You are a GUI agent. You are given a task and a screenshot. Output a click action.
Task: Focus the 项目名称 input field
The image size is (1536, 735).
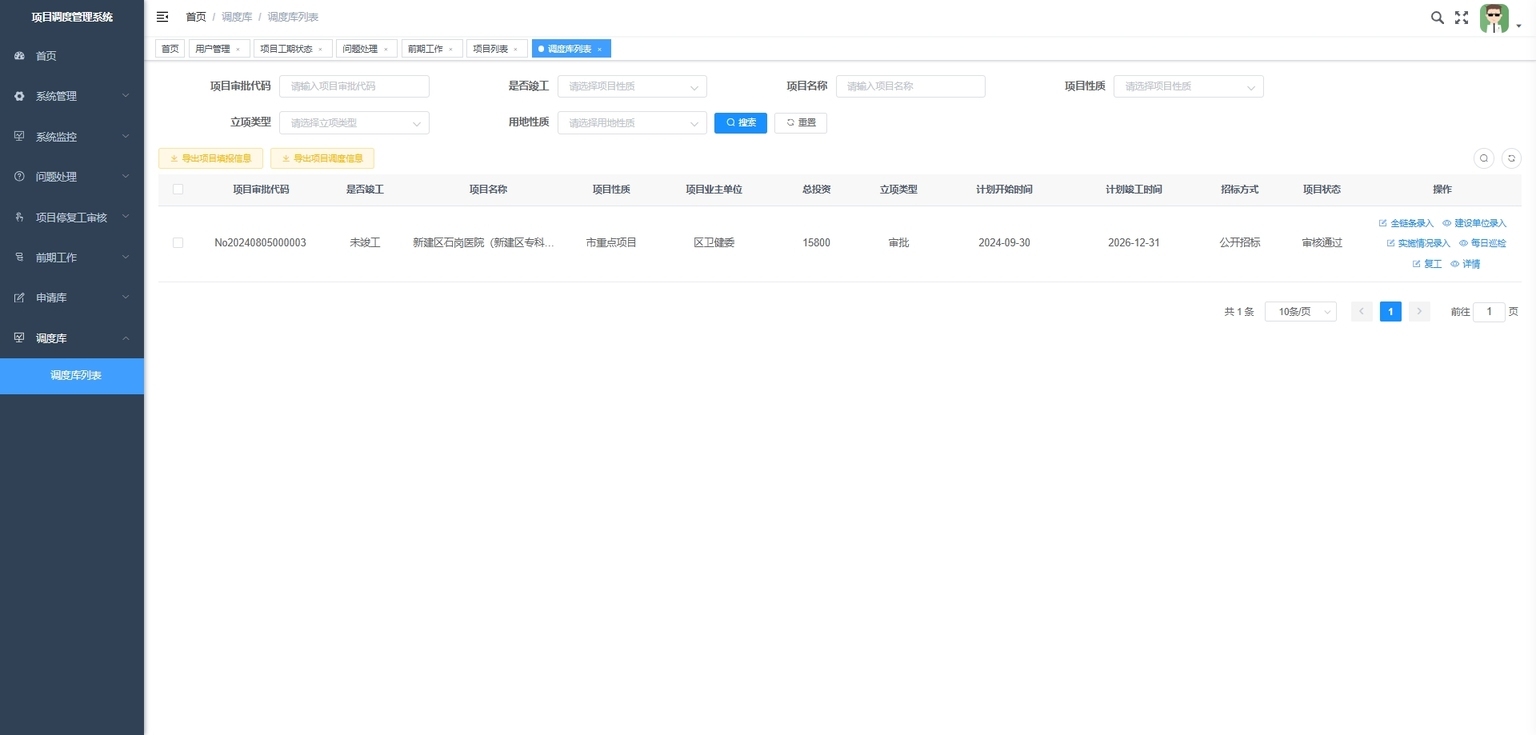910,86
